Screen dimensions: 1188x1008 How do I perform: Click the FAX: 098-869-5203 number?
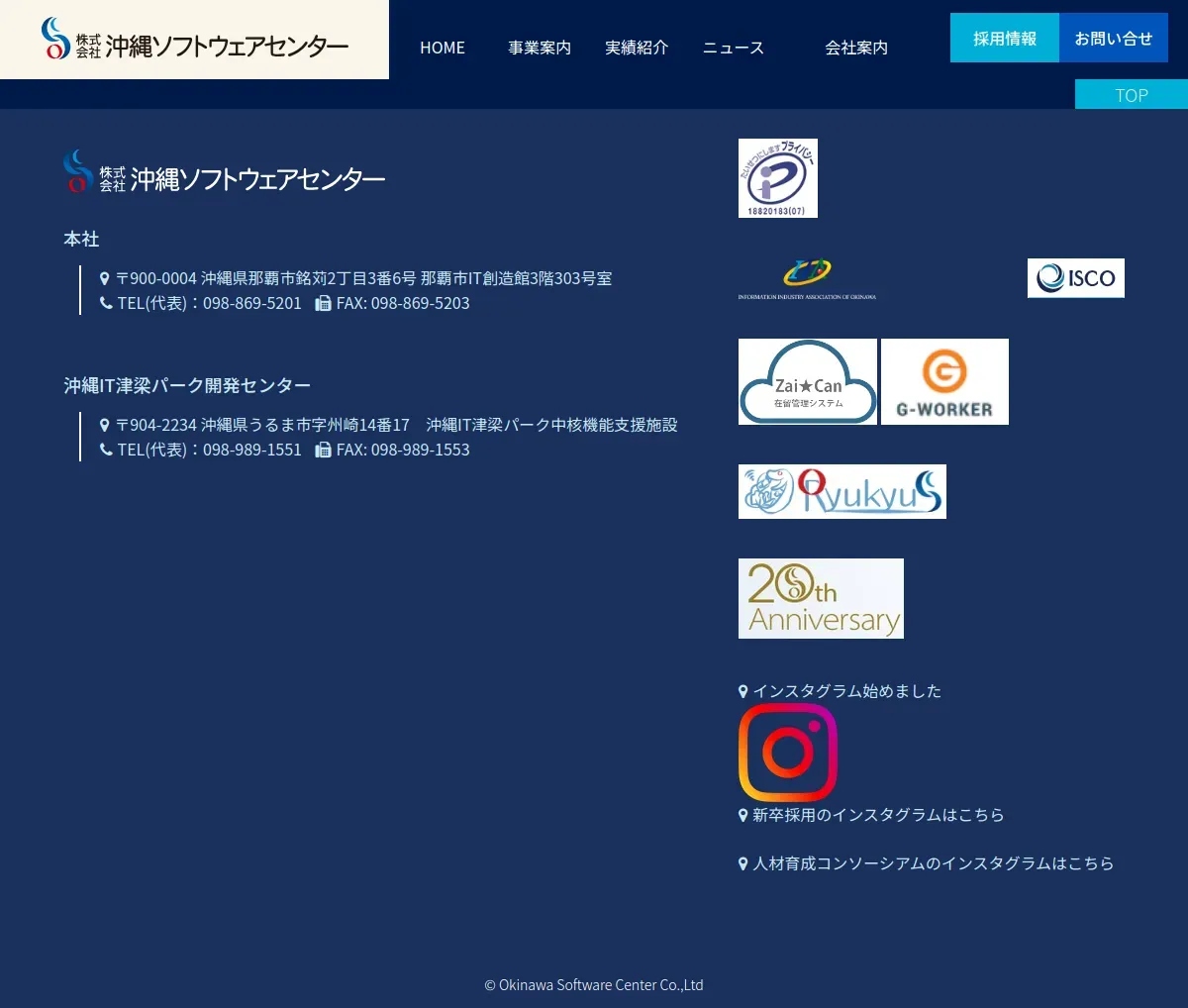coord(403,303)
